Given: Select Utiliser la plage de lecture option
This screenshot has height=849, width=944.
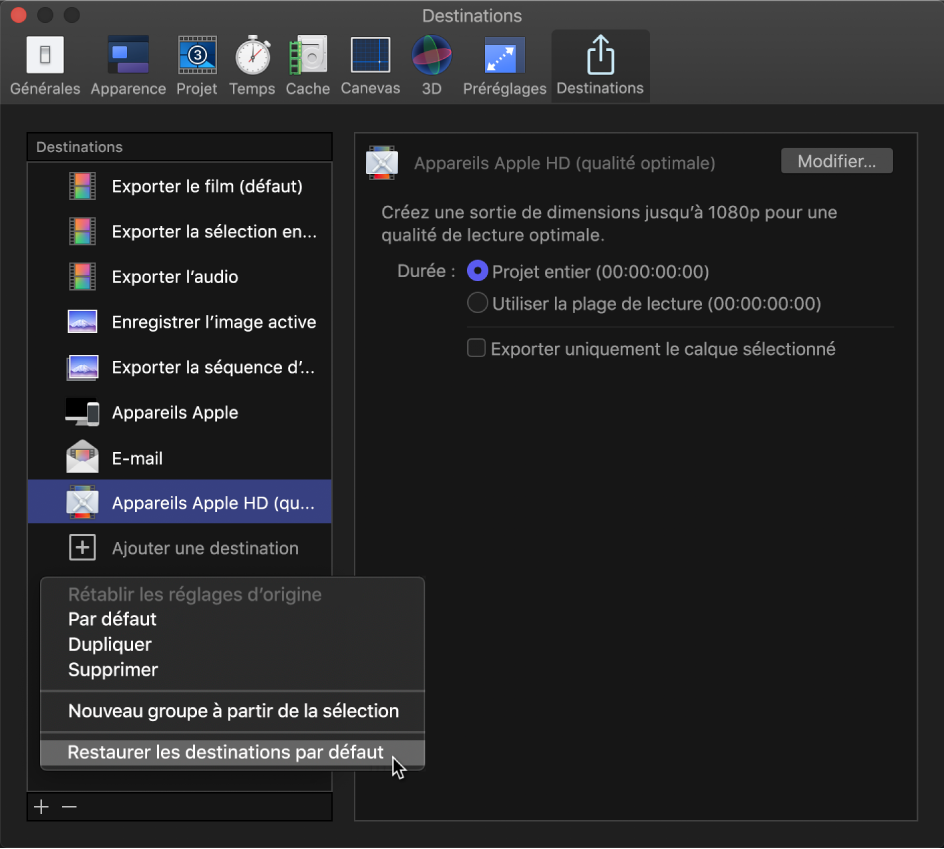Looking at the screenshot, I should click(x=478, y=303).
